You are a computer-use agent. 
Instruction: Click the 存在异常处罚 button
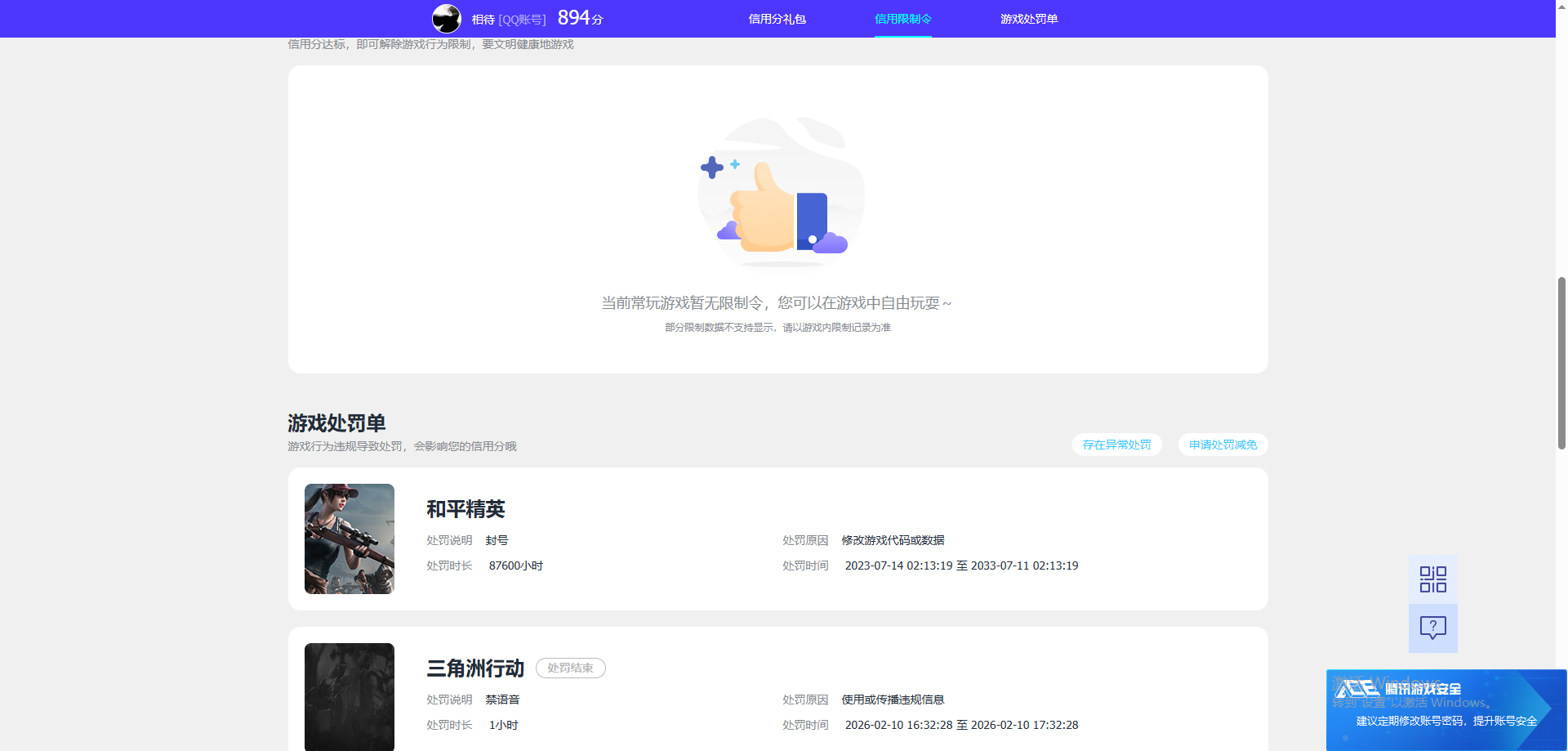1116,445
